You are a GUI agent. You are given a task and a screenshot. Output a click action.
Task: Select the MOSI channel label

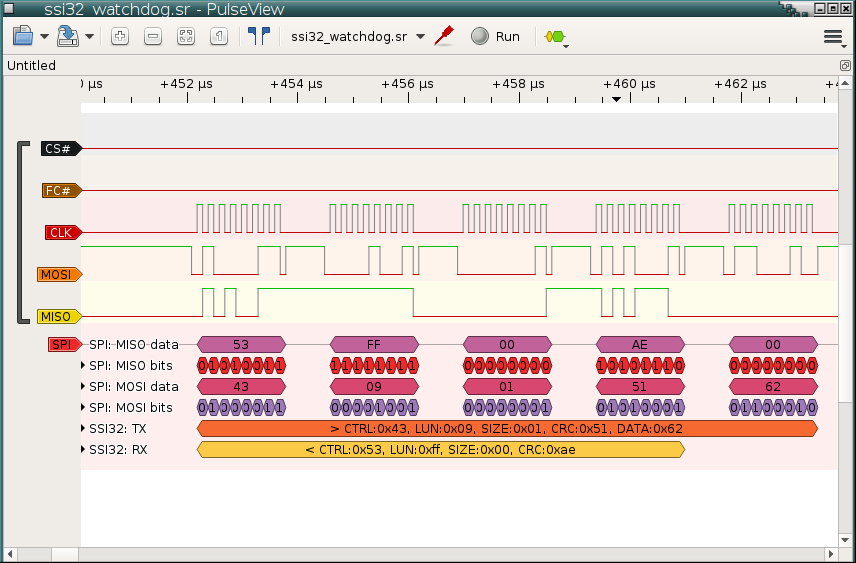60,275
